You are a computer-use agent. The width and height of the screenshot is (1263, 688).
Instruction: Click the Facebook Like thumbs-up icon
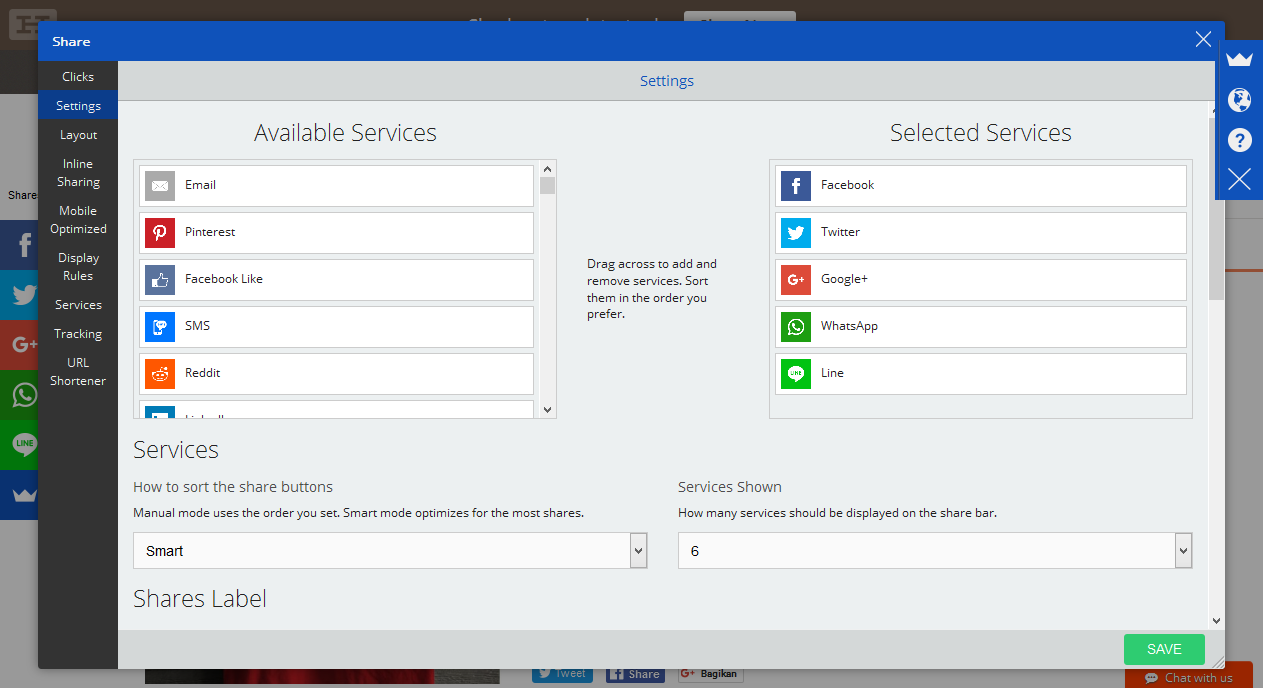pos(160,280)
